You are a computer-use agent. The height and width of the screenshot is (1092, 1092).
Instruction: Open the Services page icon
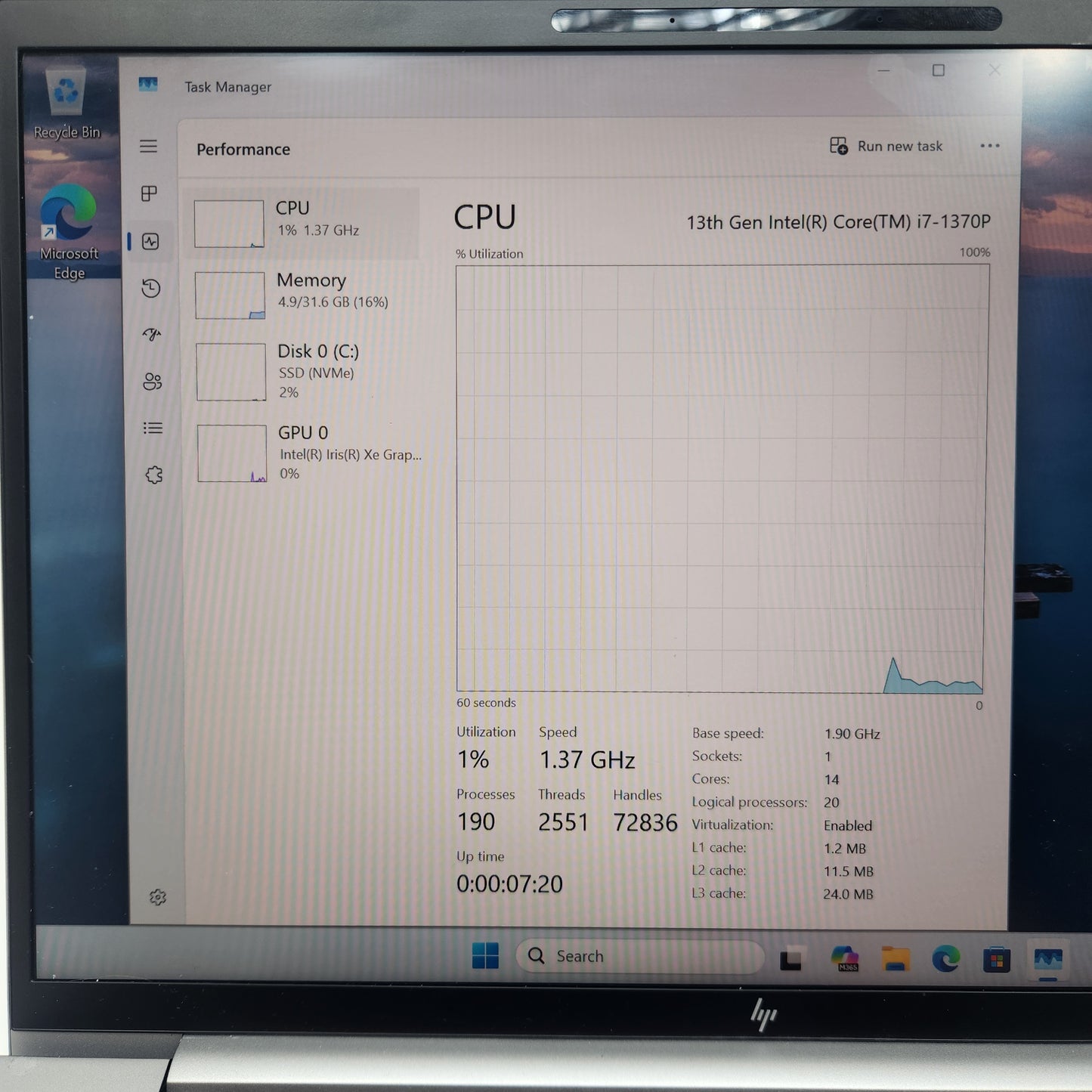[x=154, y=475]
